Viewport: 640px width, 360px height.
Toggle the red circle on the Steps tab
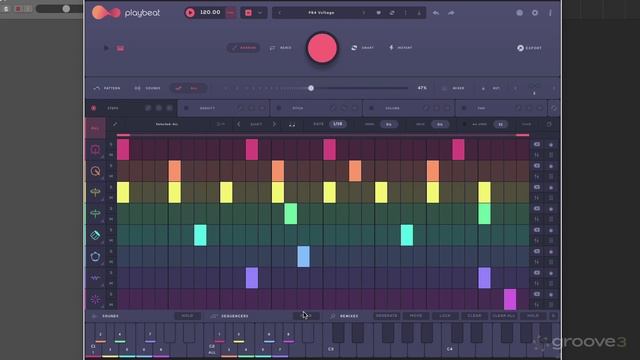[93, 108]
